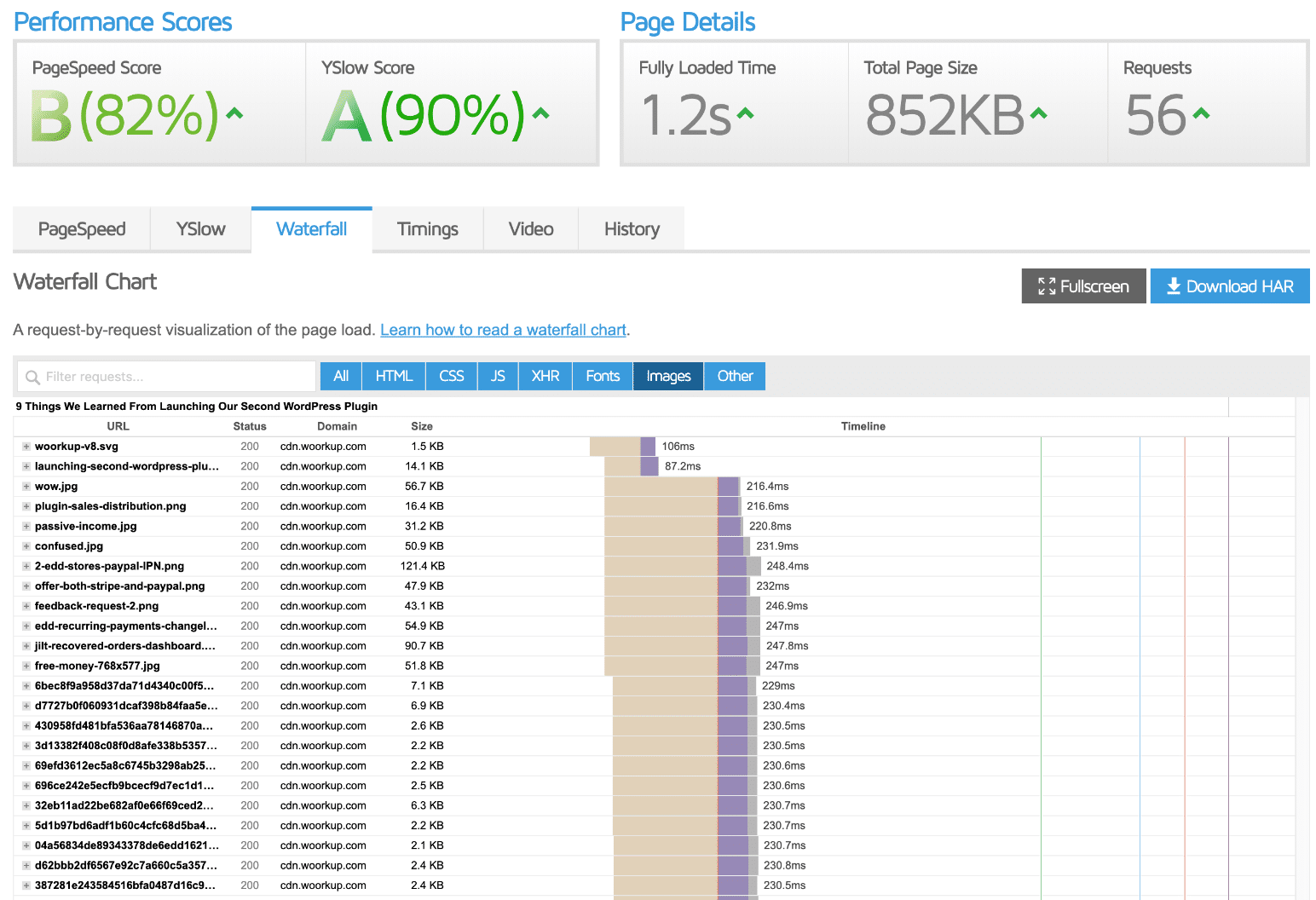
Task: Click arrow icon next to Fully Loaded Time
Action: coord(745,113)
